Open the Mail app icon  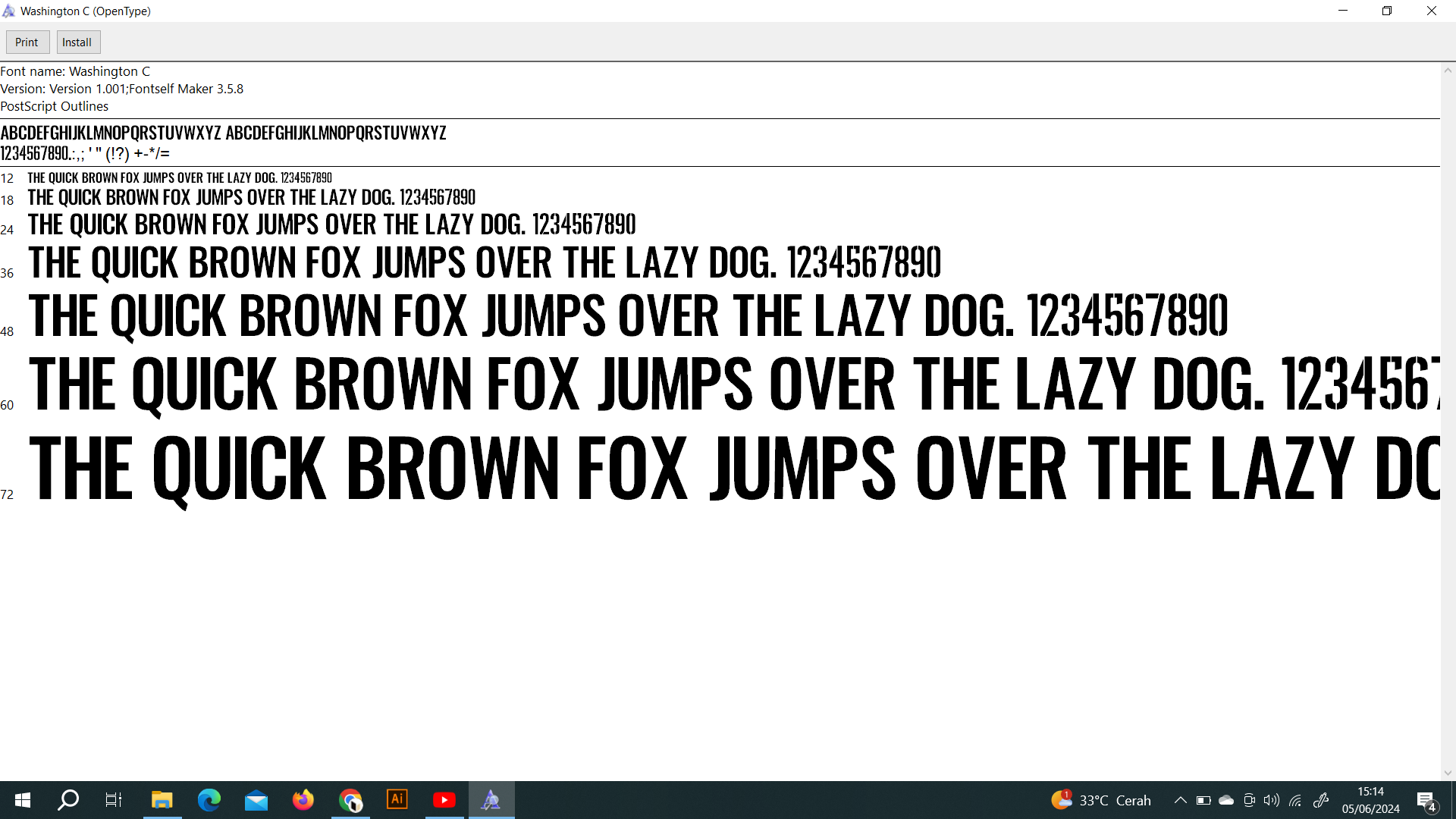256,800
